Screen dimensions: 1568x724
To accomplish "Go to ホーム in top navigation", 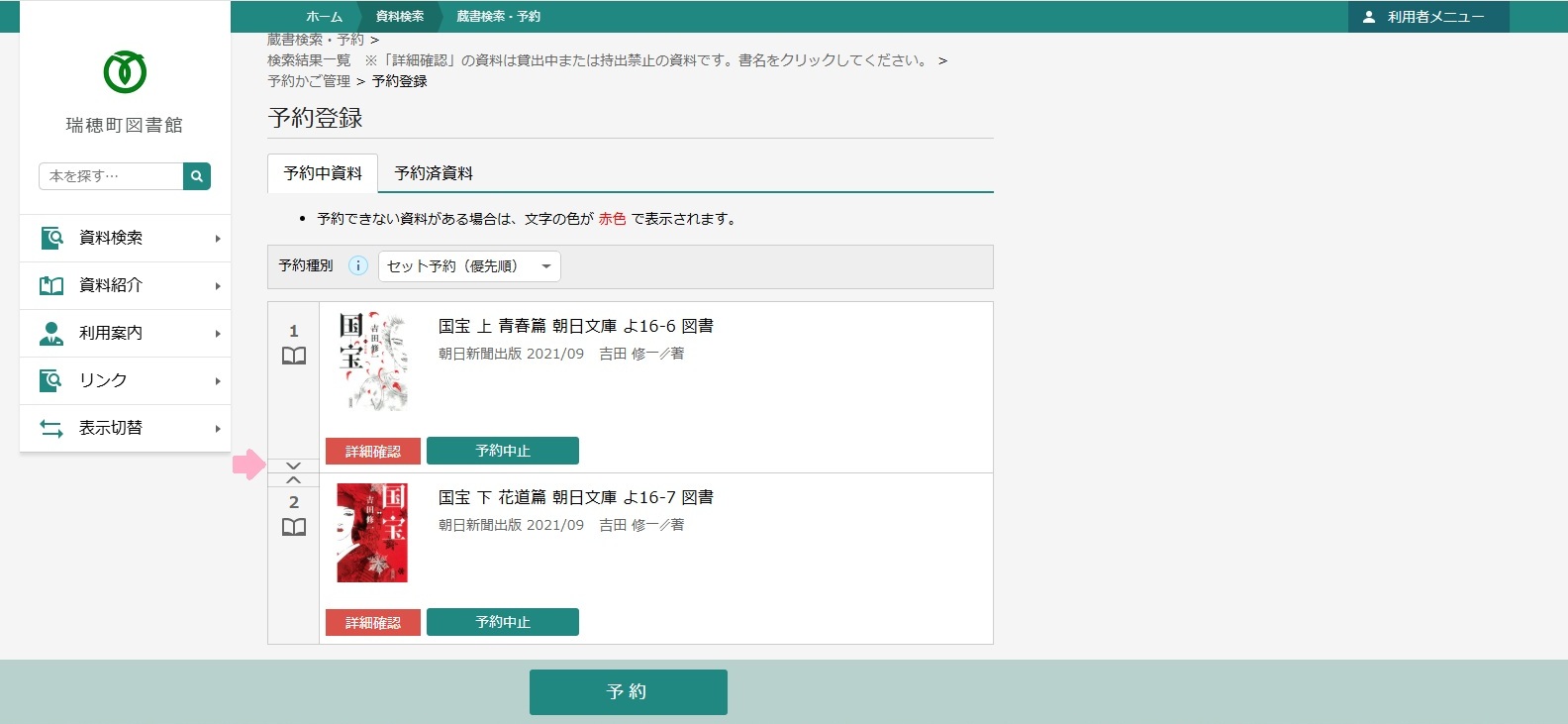I will (324, 17).
